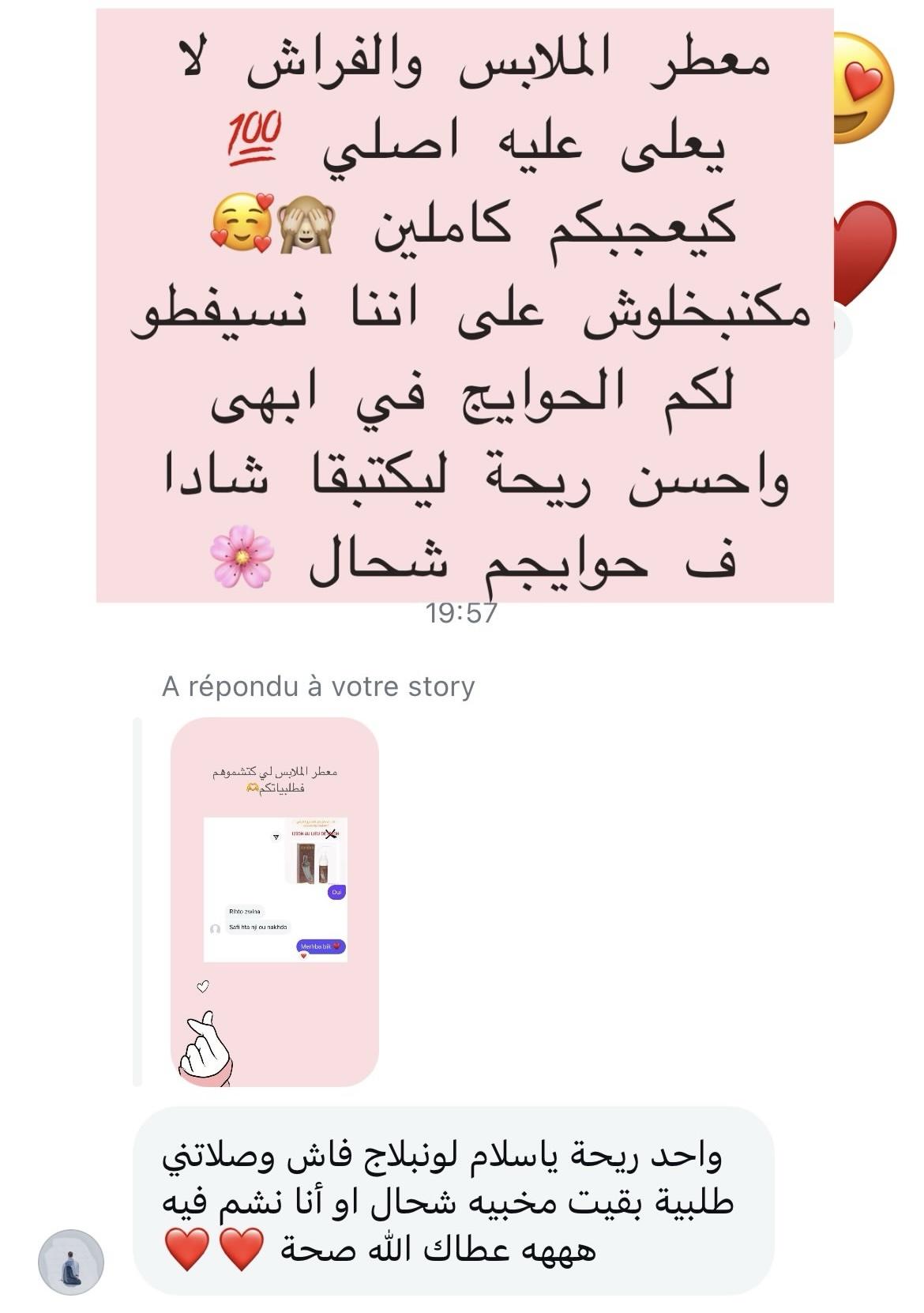Select the Arabic reply message bubble
This screenshot has height=1313, width=924.
click(453, 1201)
